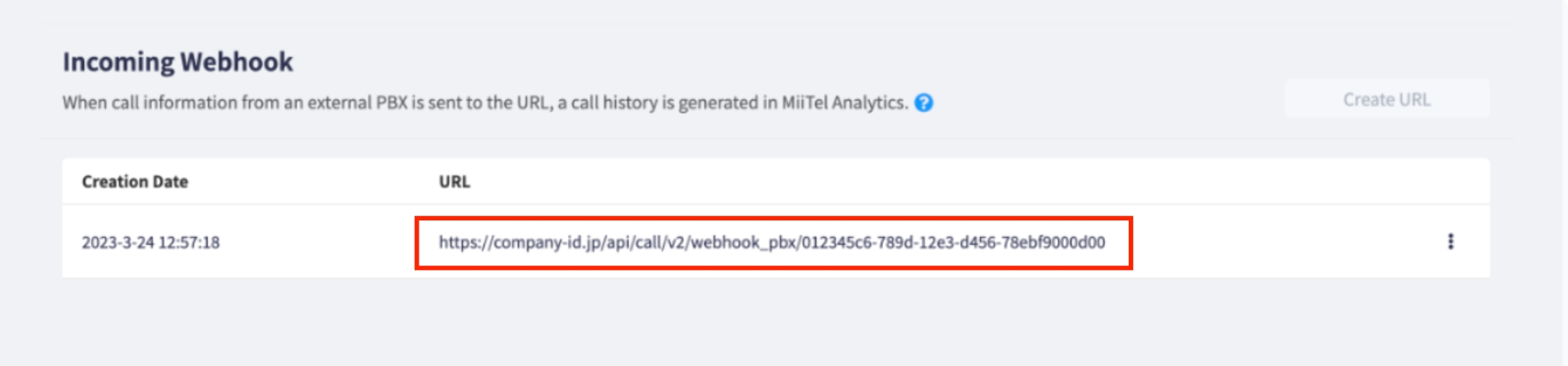Click the URL column header

[455, 181]
